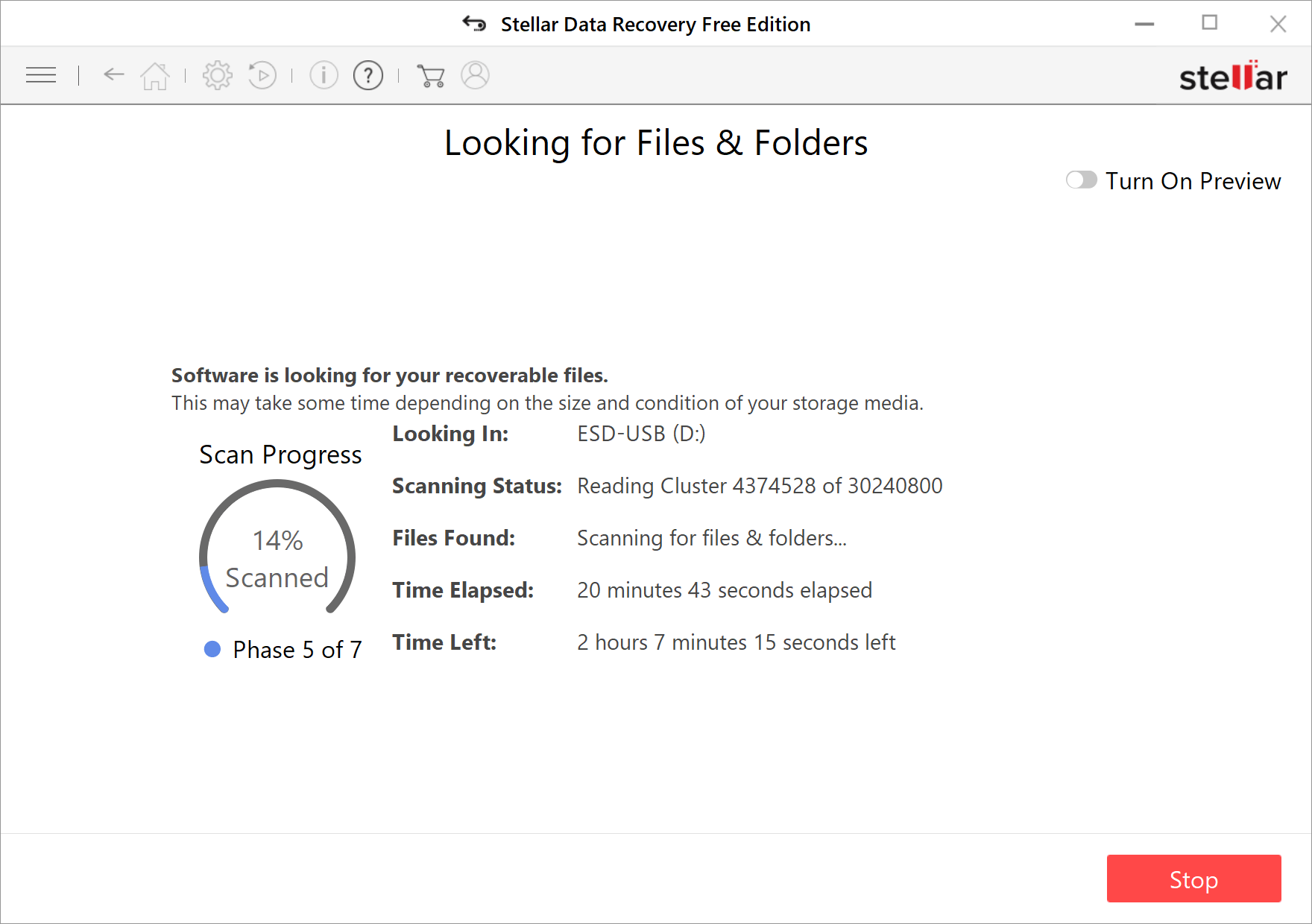The width and height of the screenshot is (1312, 924).
Task: Enable the Turn On Preview toggle
Action: point(1082,180)
